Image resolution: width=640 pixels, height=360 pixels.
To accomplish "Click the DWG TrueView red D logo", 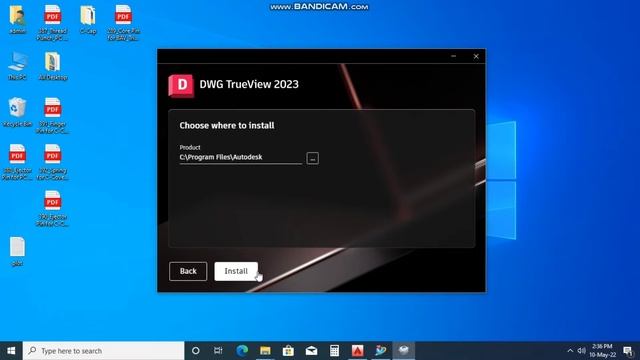I will point(181,85).
